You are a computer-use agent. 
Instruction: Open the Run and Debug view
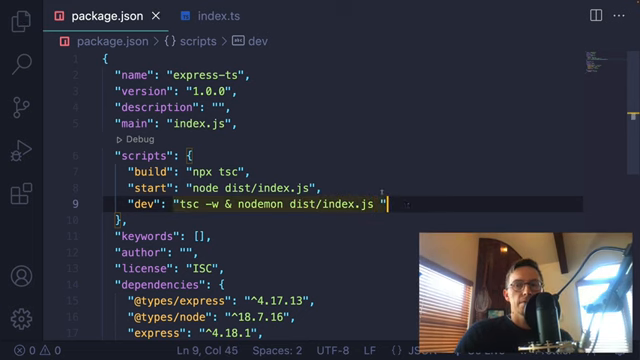(21, 151)
